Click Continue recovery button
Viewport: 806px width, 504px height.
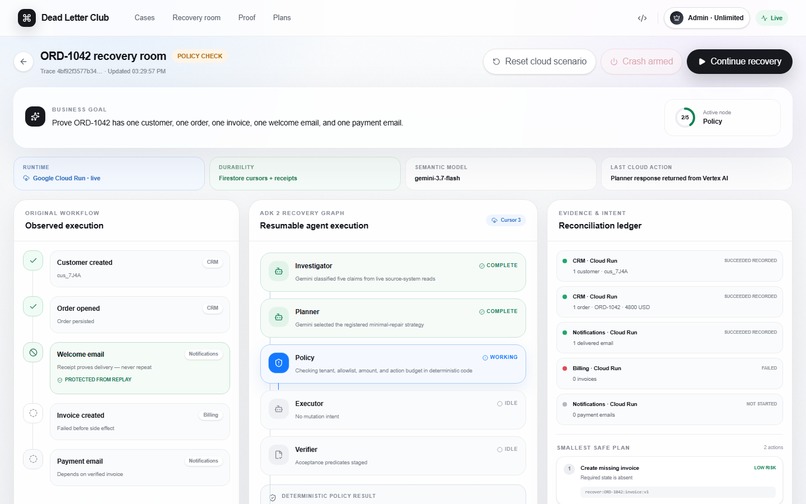(739, 62)
